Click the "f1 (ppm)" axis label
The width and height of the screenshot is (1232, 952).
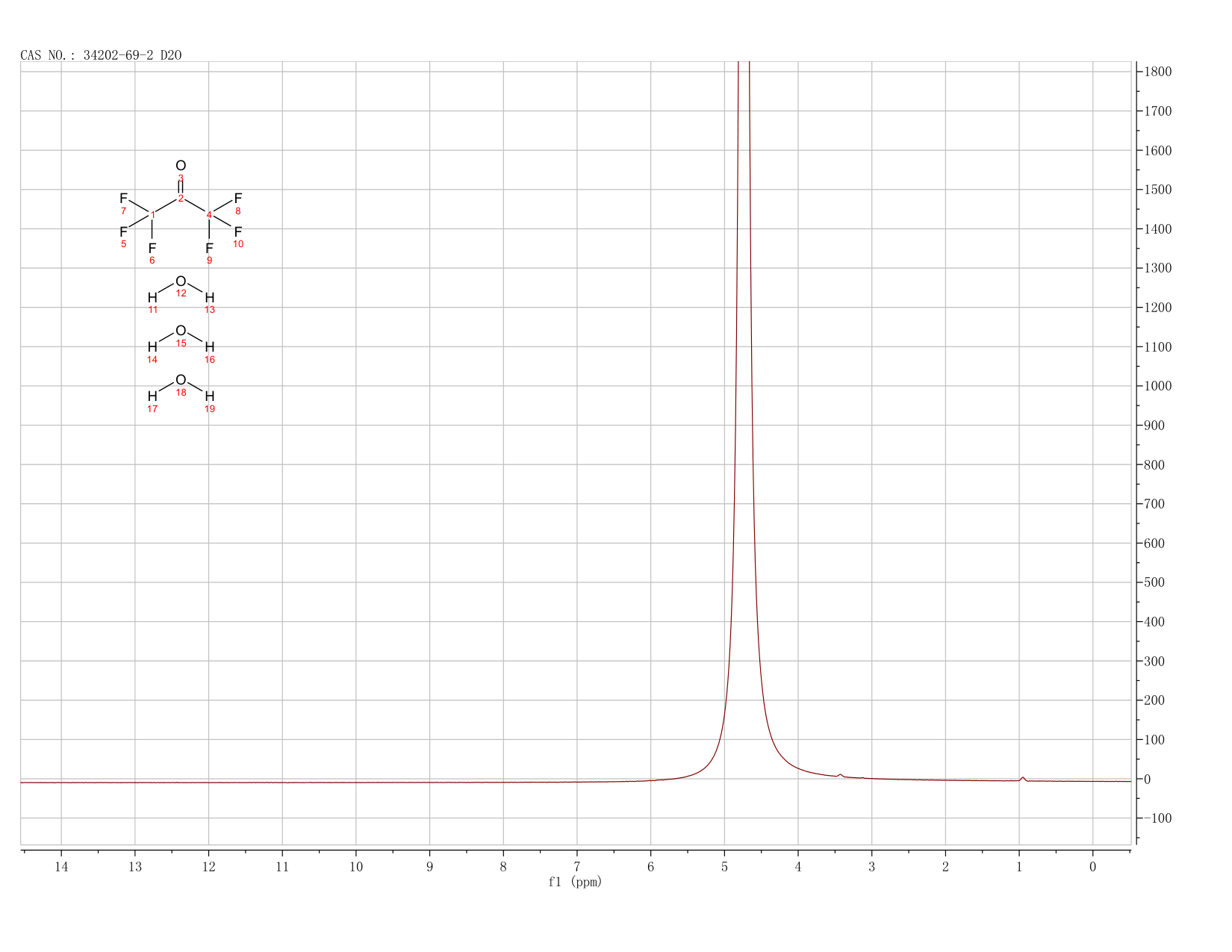pos(575,882)
